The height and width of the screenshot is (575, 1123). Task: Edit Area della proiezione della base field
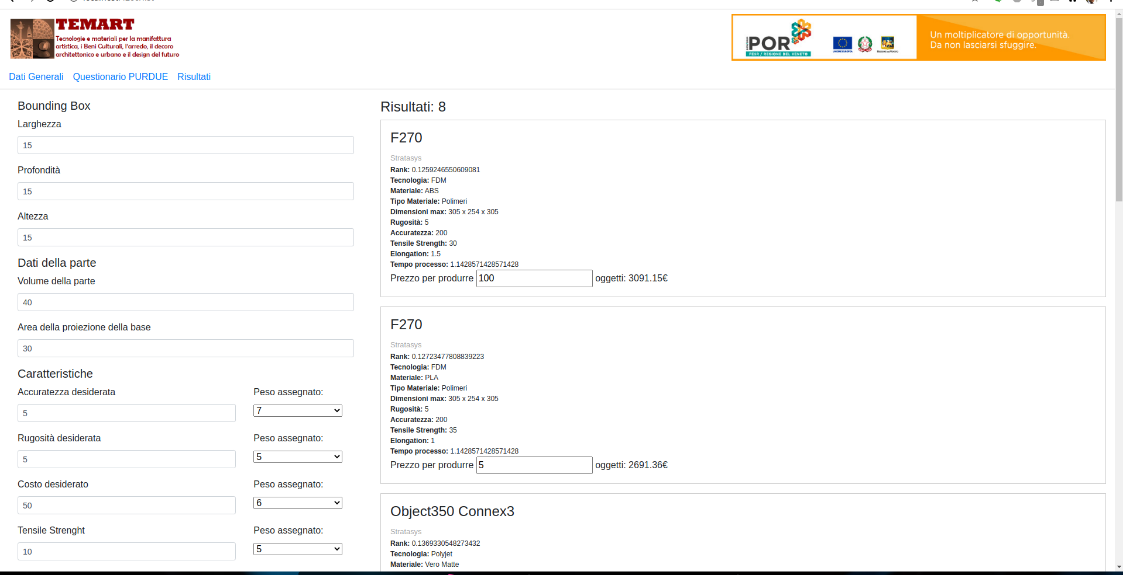[185, 348]
